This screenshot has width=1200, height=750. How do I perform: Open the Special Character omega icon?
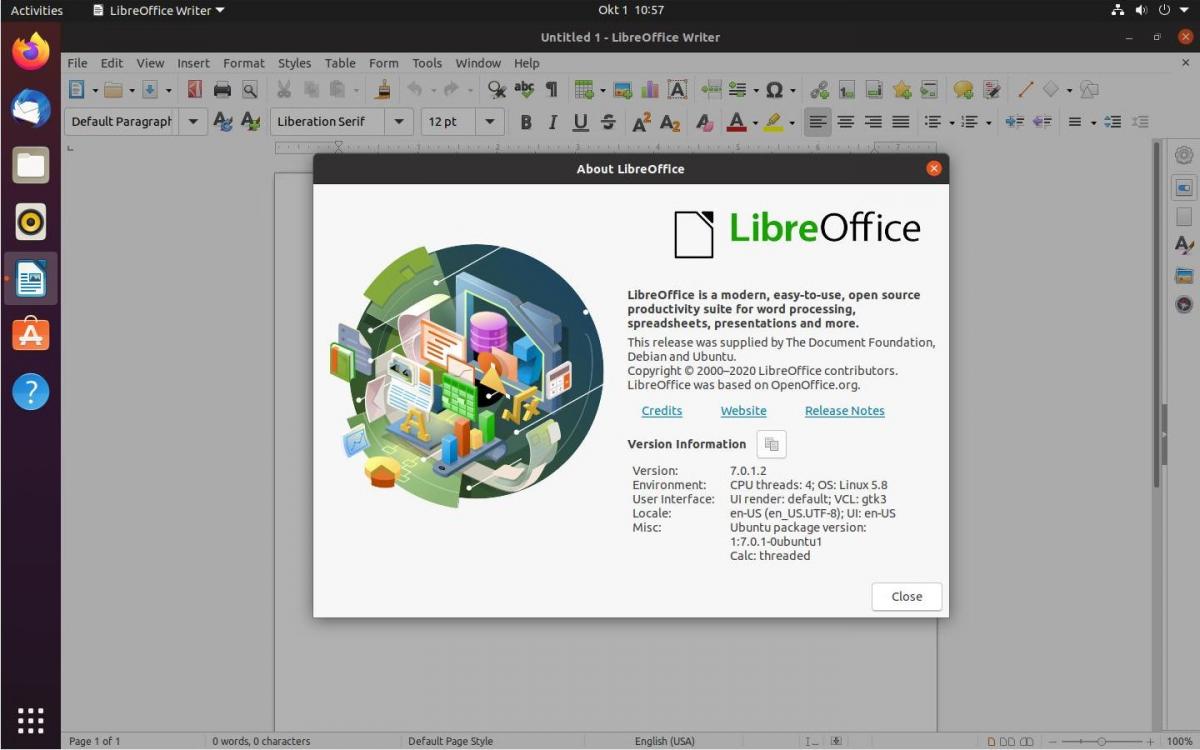click(x=774, y=90)
